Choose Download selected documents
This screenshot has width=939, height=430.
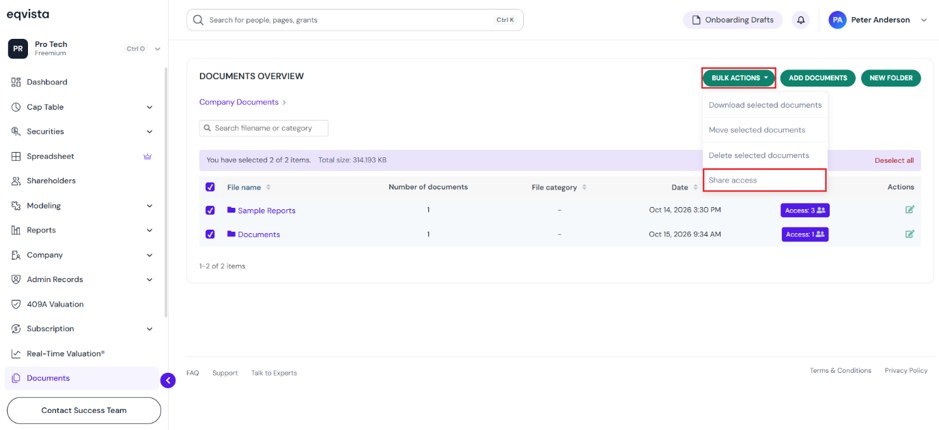click(x=765, y=105)
